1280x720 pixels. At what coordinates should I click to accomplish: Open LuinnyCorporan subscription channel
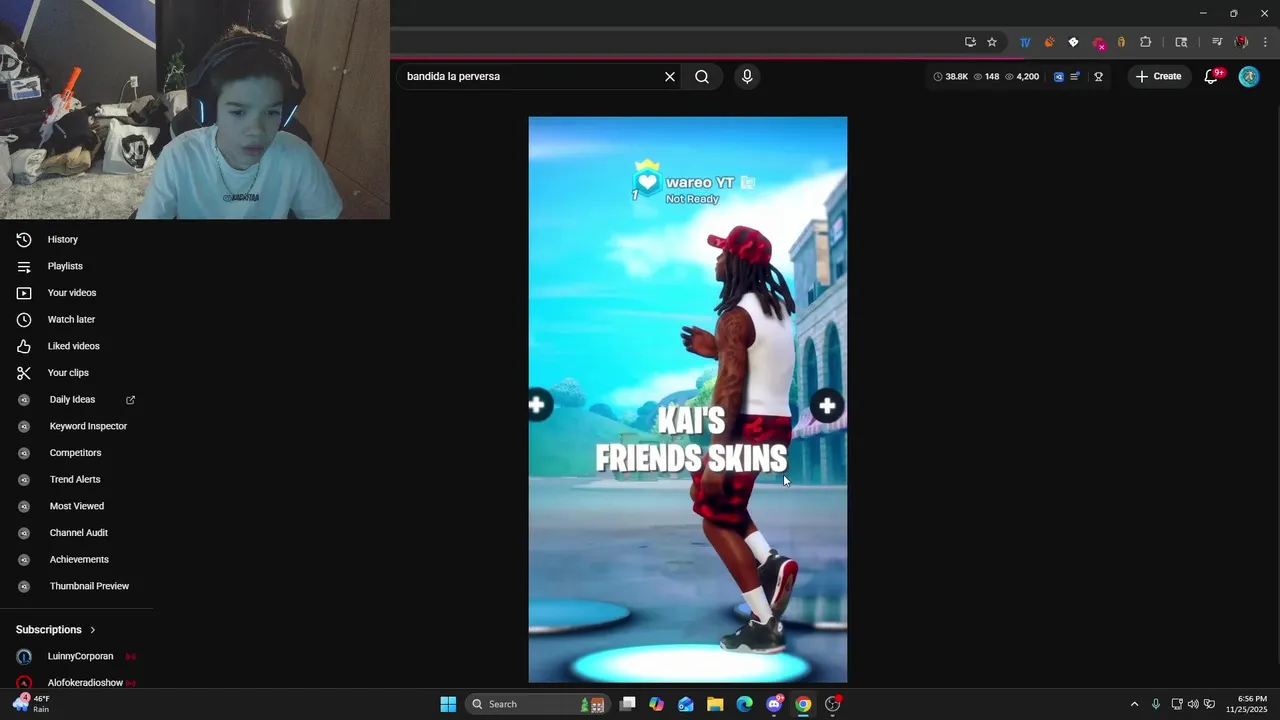[80, 656]
